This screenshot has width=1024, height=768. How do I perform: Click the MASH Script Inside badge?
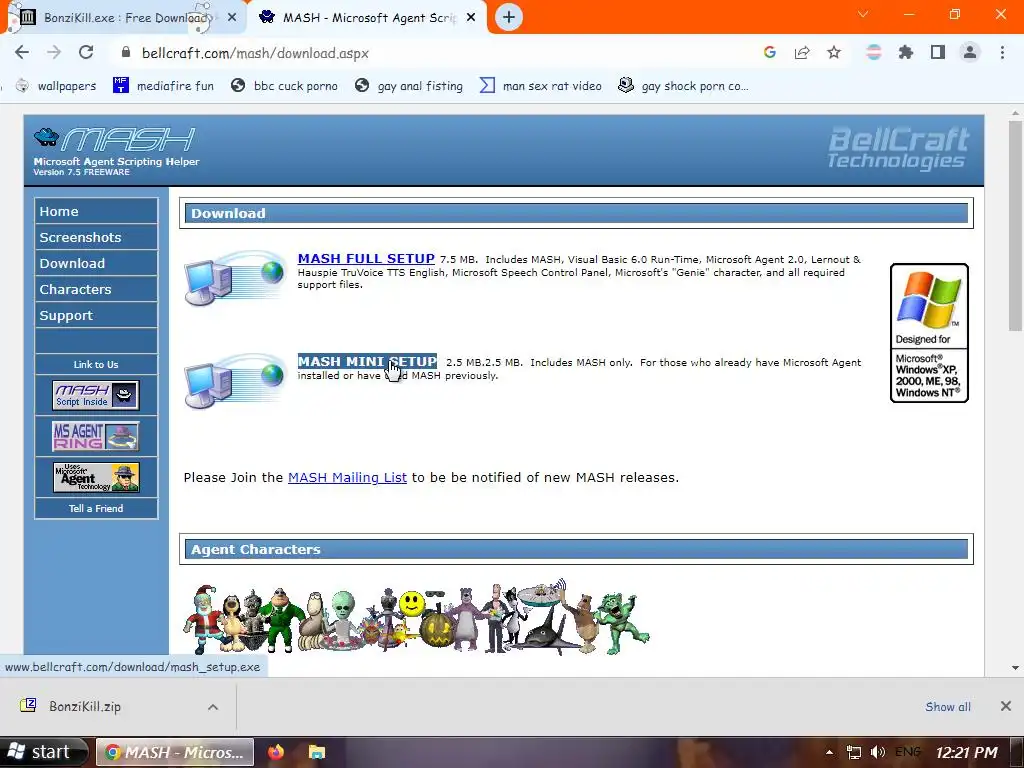coord(96,395)
